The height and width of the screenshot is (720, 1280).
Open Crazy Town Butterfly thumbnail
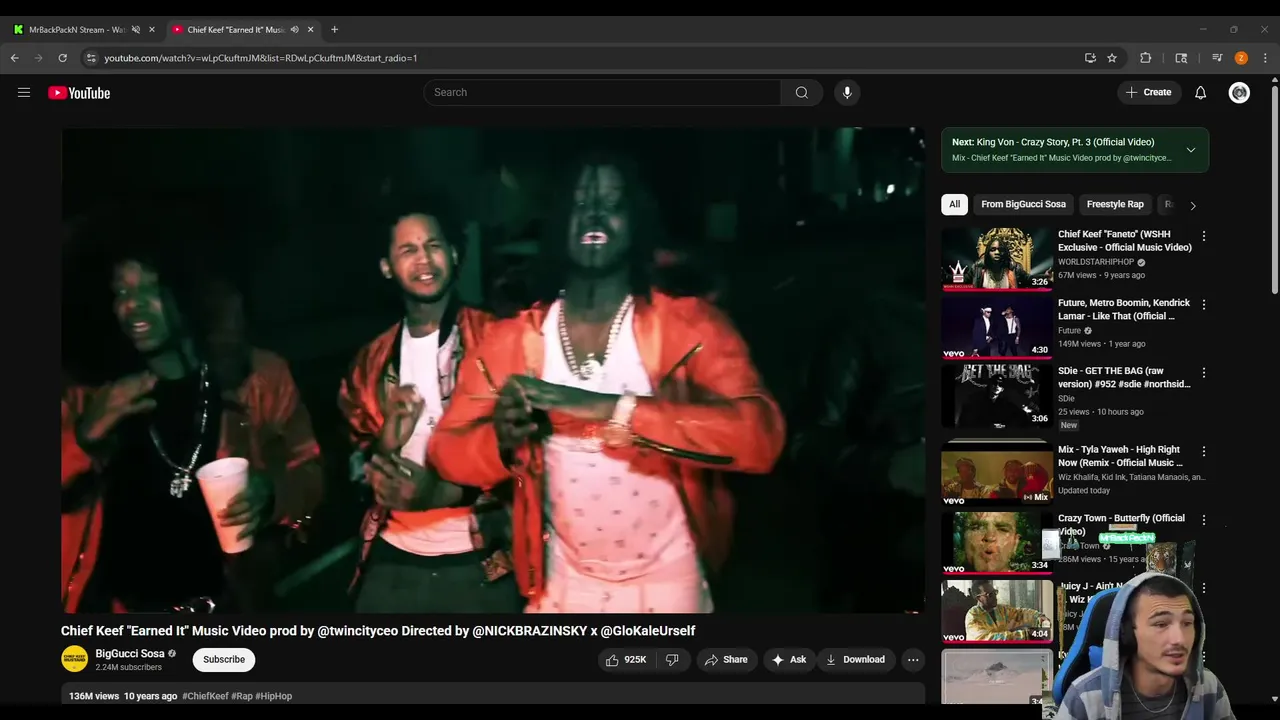pyautogui.click(x=997, y=542)
